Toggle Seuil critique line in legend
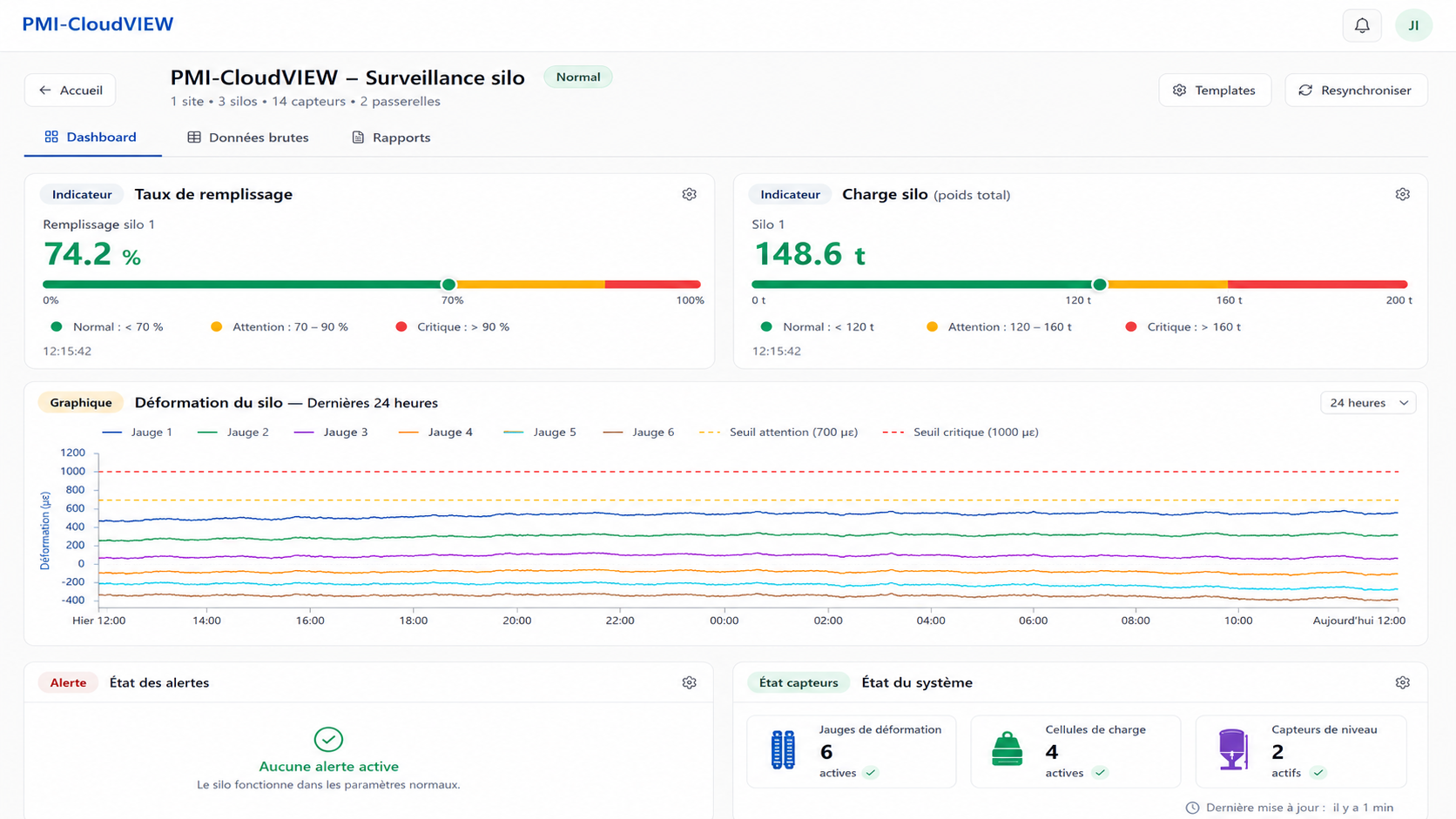 961,432
